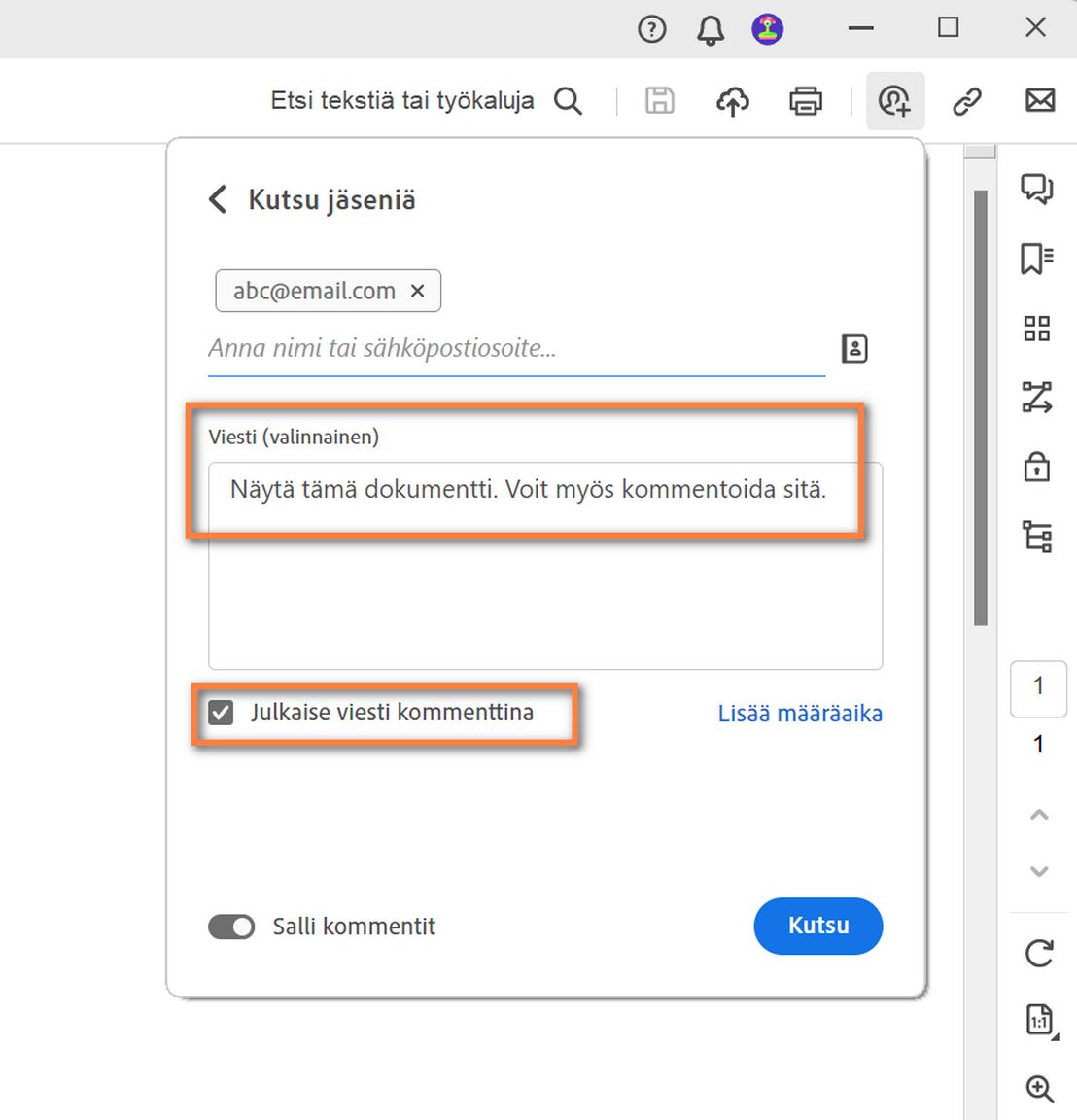Click the next page down arrow
This screenshot has width=1077, height=1120.
tap(1038, 871)
